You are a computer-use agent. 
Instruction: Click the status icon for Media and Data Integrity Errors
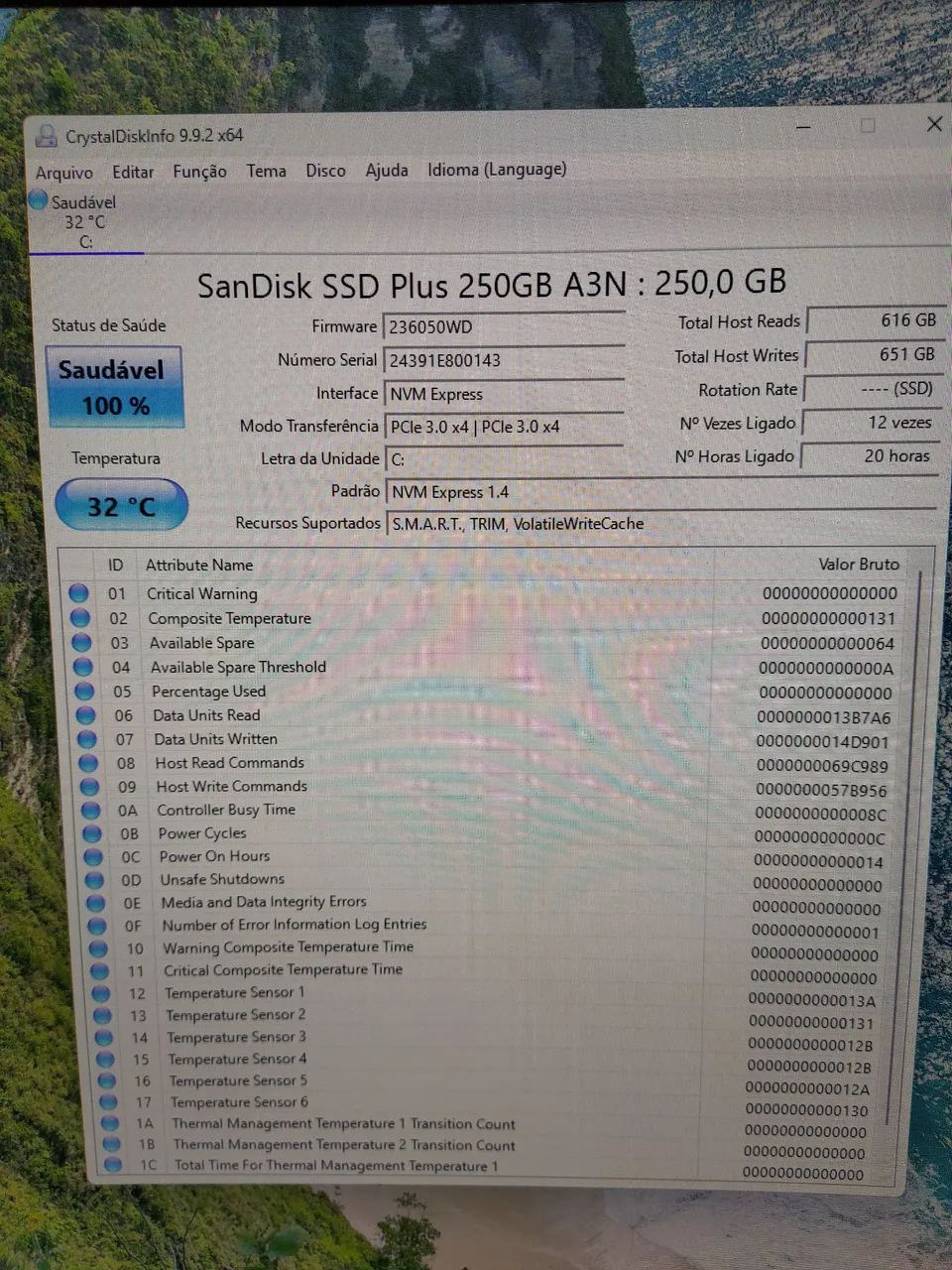(x=95, y=903)
